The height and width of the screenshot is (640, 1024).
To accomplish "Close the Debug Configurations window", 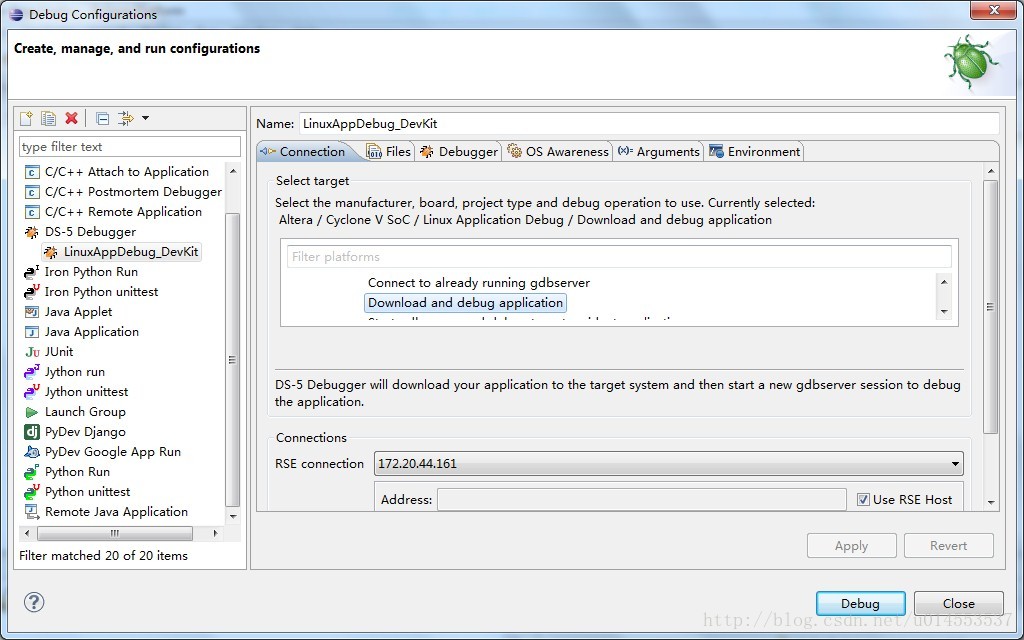I will coord(993,10).
